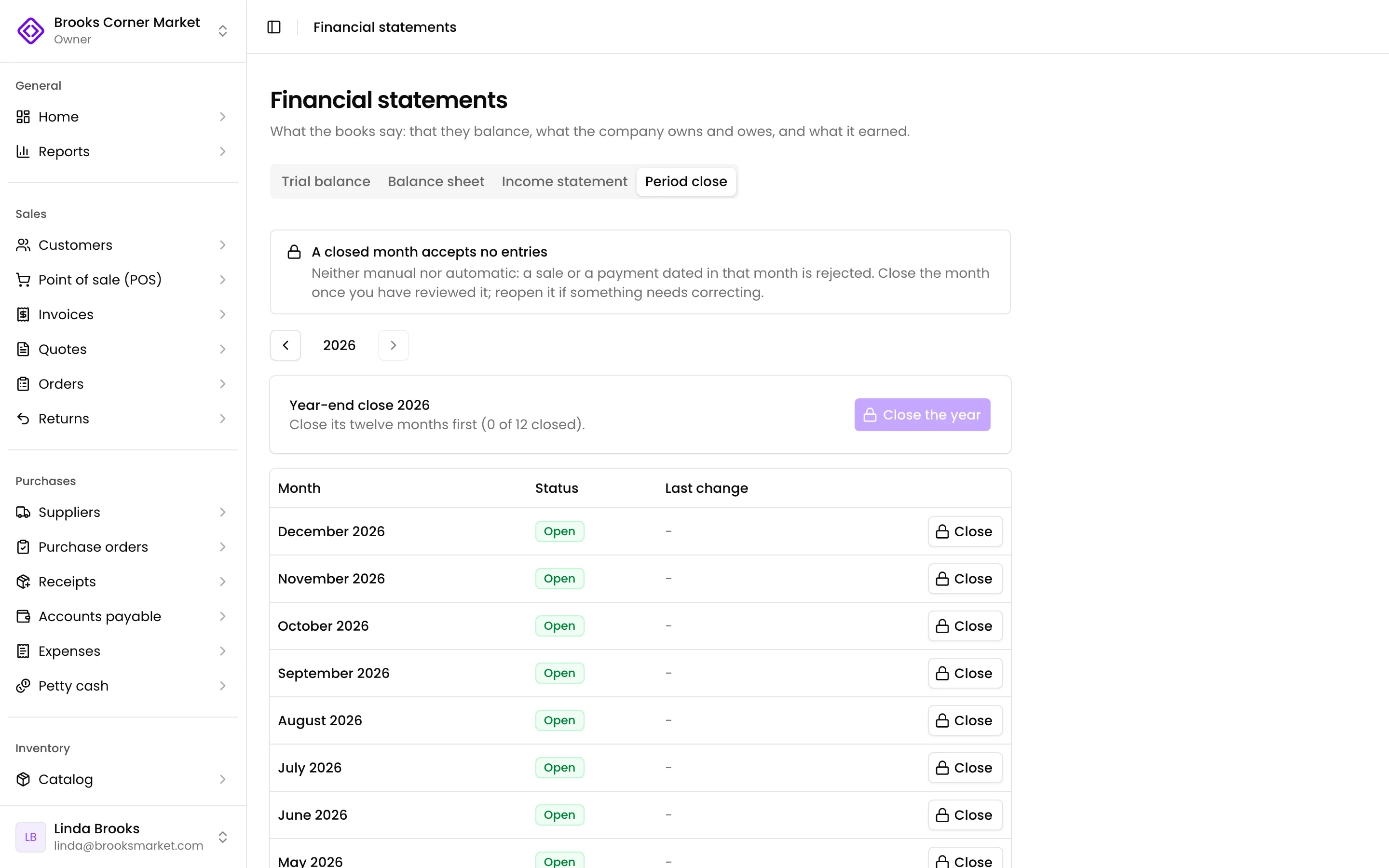Viewport: 1389px width, 868px height.
Task: Click the Receipts package icon
Action: pos(23,582)
